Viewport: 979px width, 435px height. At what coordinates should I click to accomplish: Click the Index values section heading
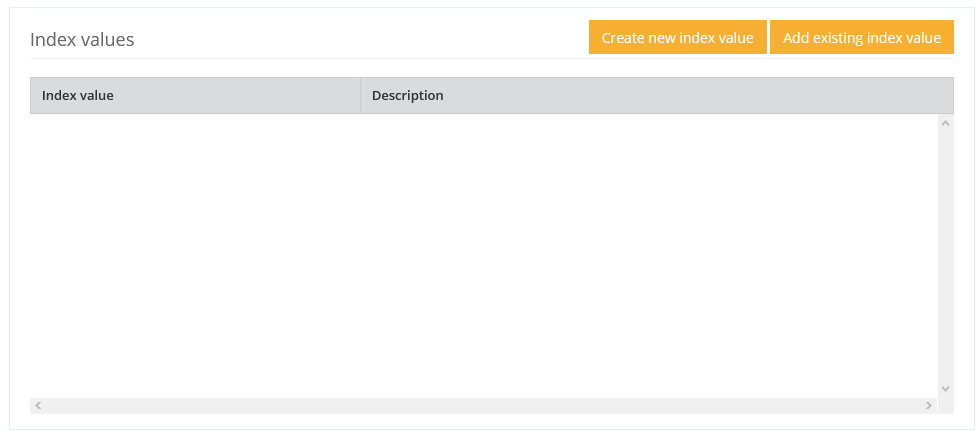point(82,40)
